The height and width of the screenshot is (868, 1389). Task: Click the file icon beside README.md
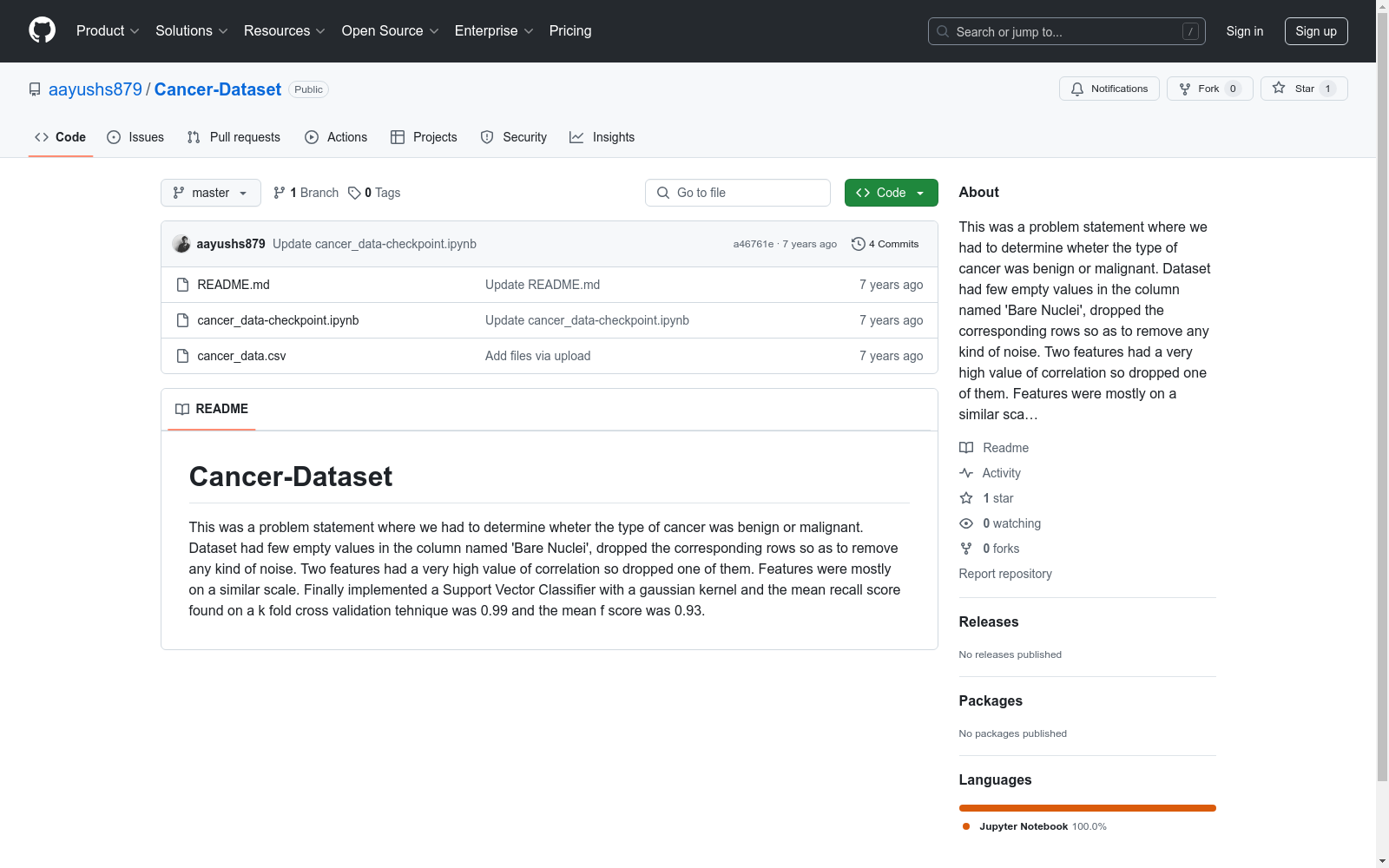click(x=182, y=285)
